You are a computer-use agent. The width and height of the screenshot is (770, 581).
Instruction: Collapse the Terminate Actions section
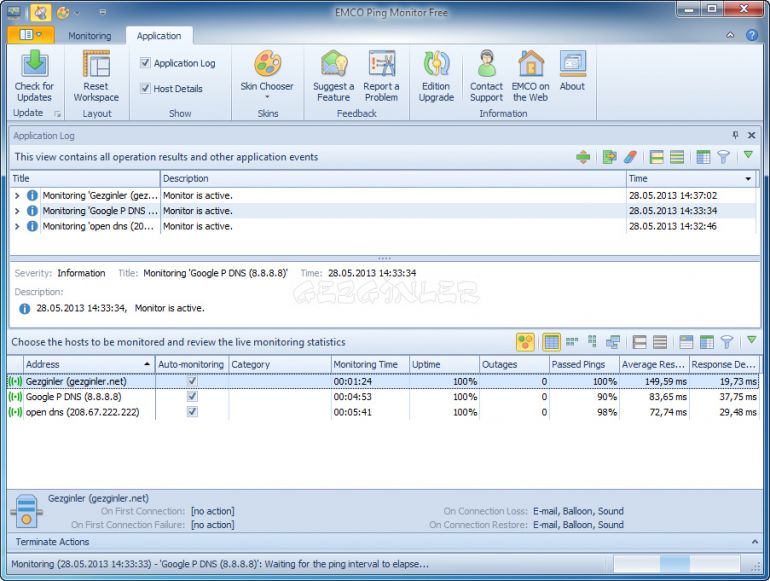pos(754,542)
